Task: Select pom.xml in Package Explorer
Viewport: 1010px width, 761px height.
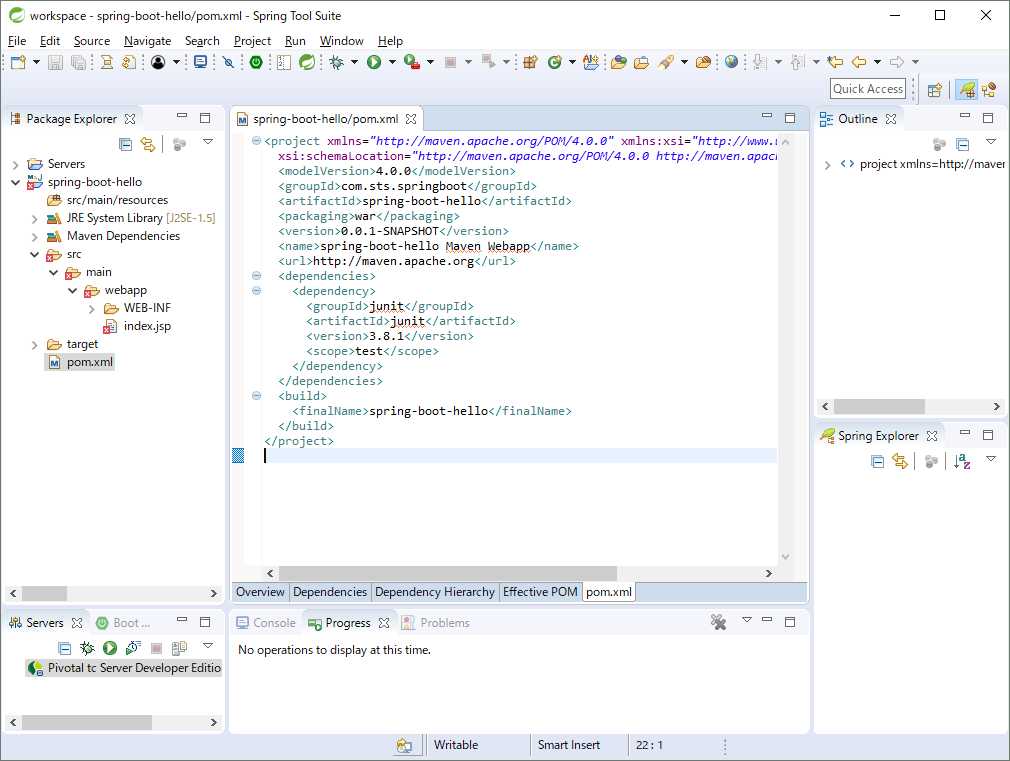Action: click(81, 362)
